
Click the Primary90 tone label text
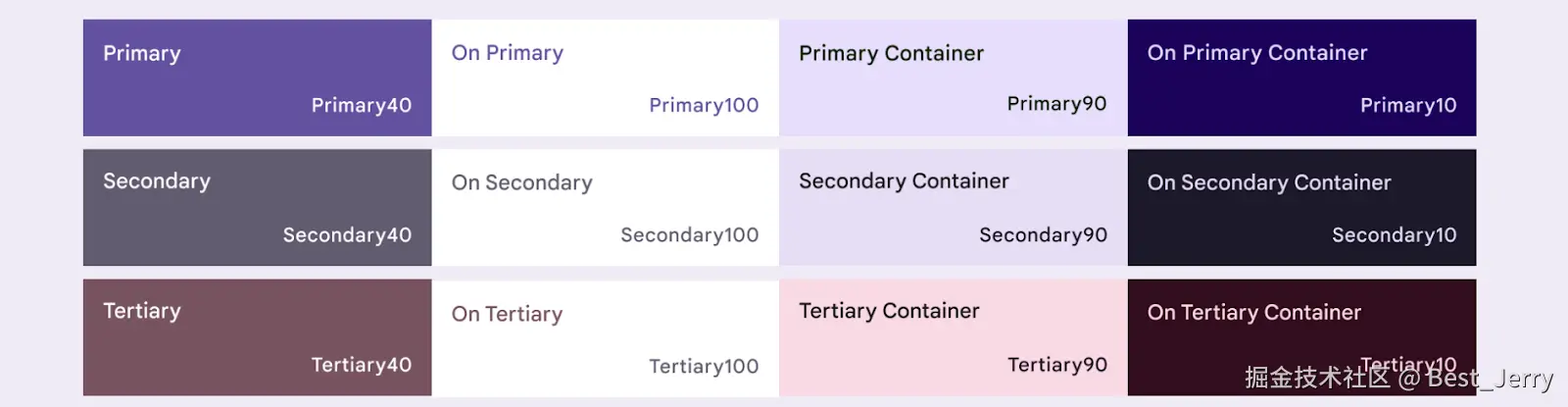click(x=1056, y=104)
